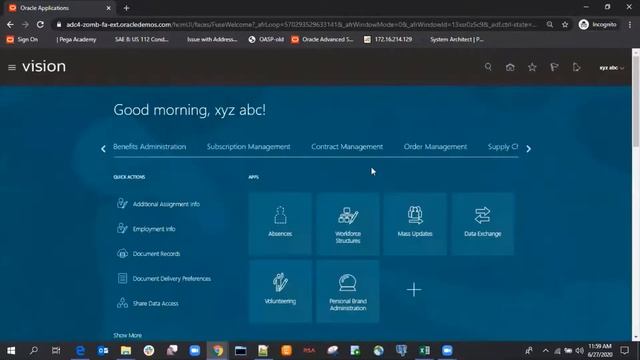Select the partially visible Supply Chain tab

pyautogui.click(x=503, y=147)
